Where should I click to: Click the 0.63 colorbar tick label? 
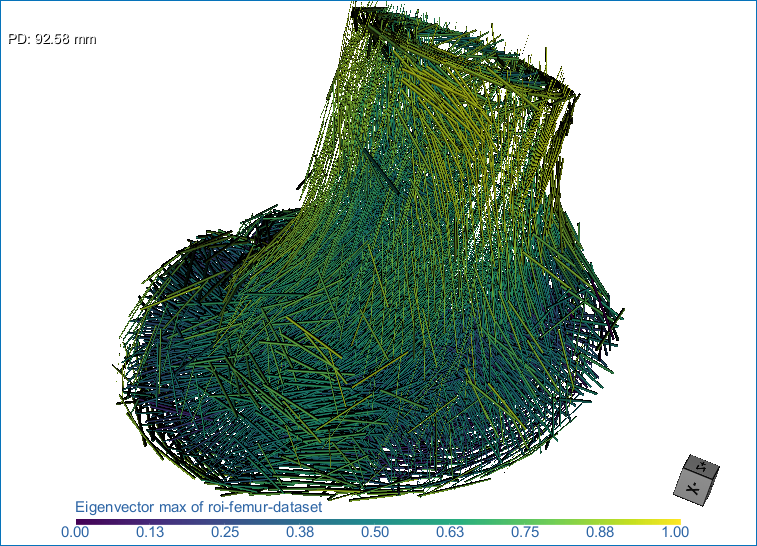[453, 532]
